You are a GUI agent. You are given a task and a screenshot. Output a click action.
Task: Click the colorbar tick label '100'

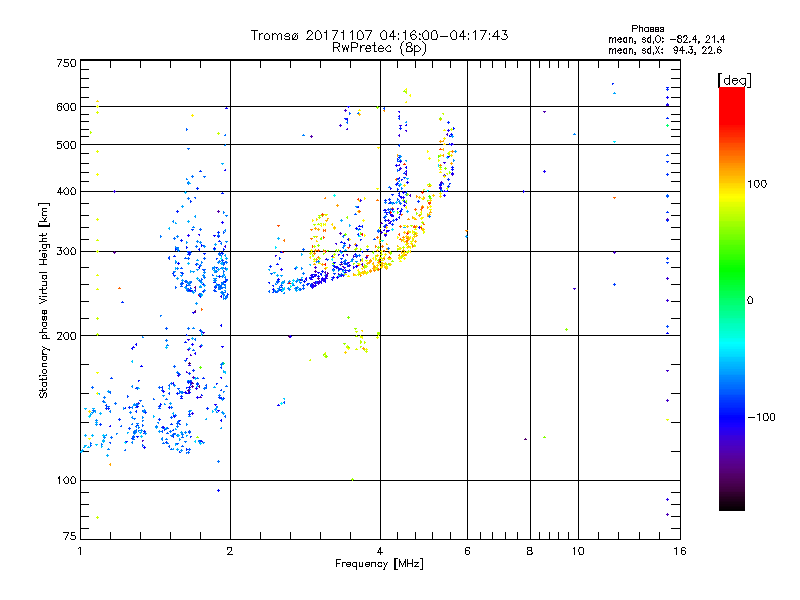point(757,184)
